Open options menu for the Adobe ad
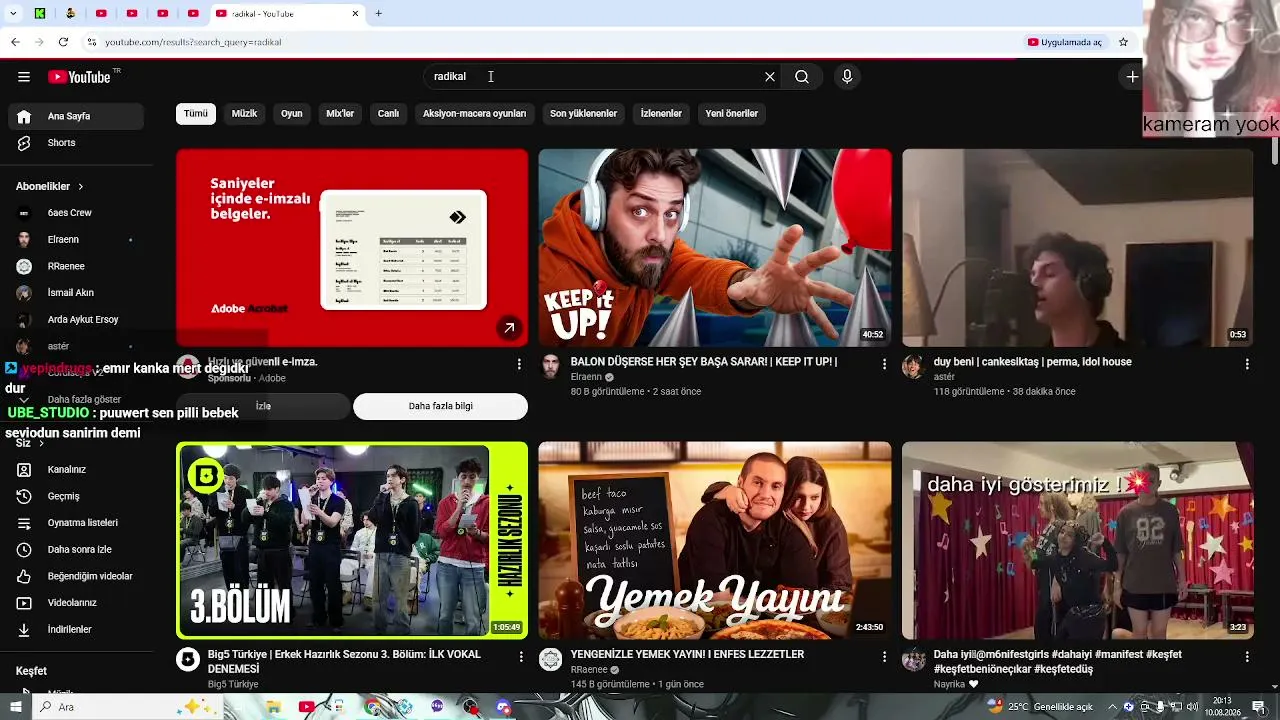1280x720 pixels. [x=519, y=365]
